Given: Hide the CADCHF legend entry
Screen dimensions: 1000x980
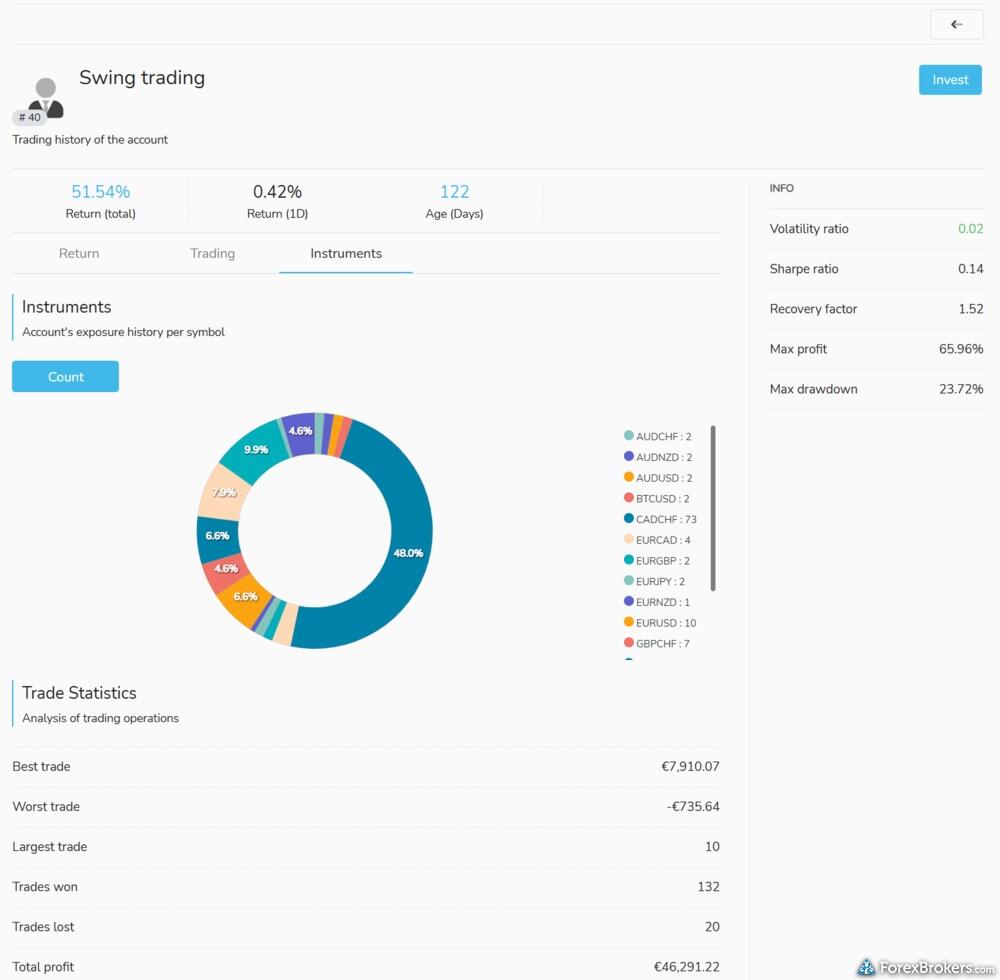Looking at the screenshot, I should [x=666, y=519].
